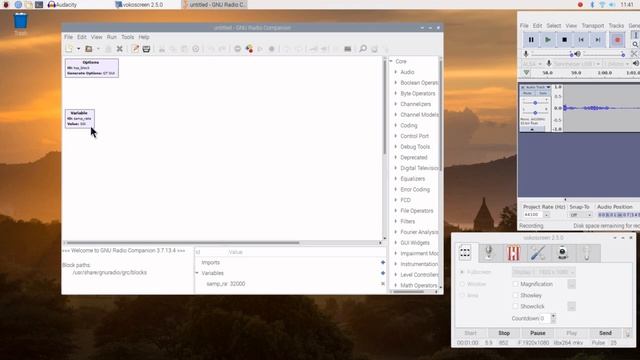640x360 pixels.
Task: Click Audacity zoom magnifier tool icon
Action: point(635,44)
